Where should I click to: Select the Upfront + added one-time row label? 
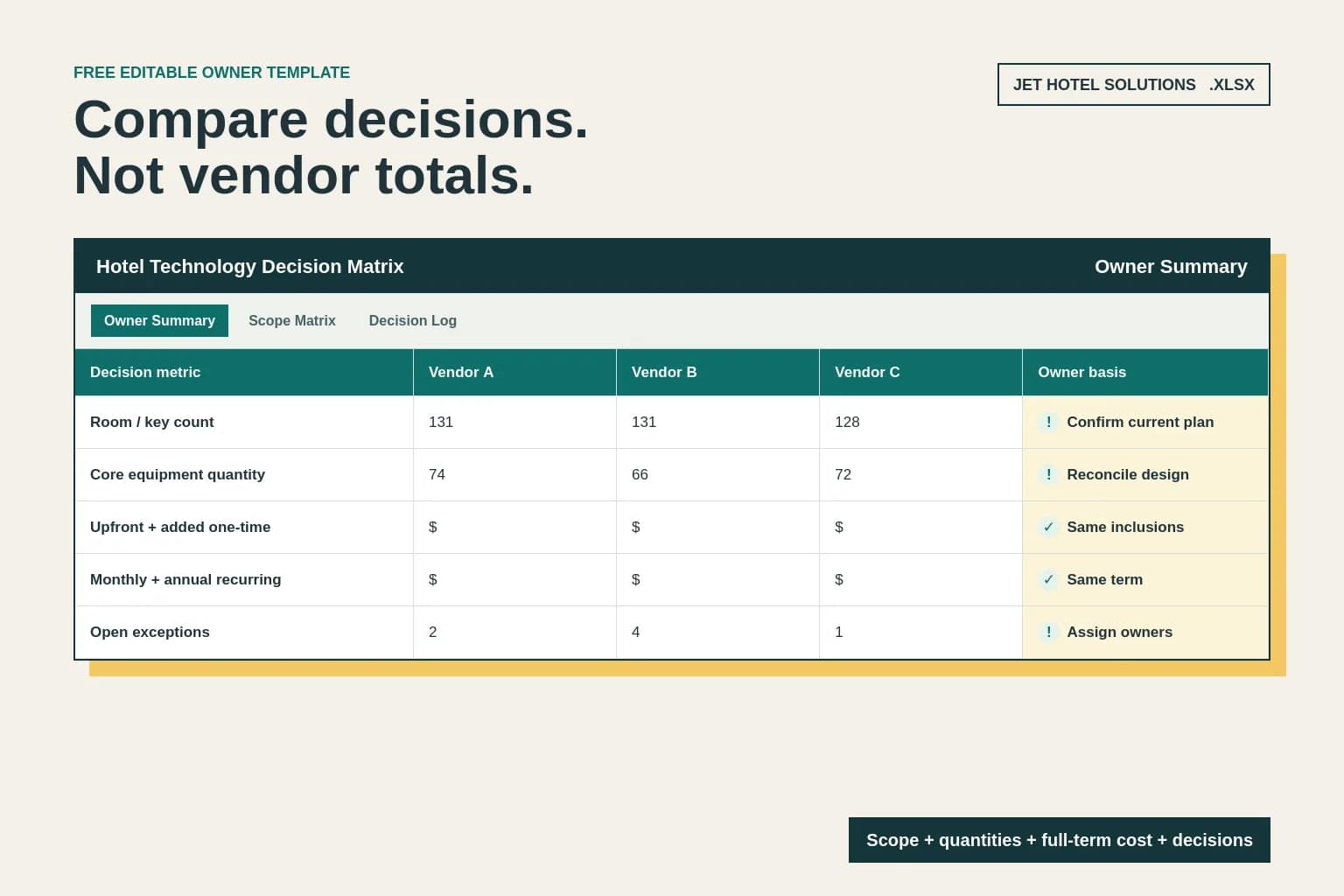tap(180, 527)
